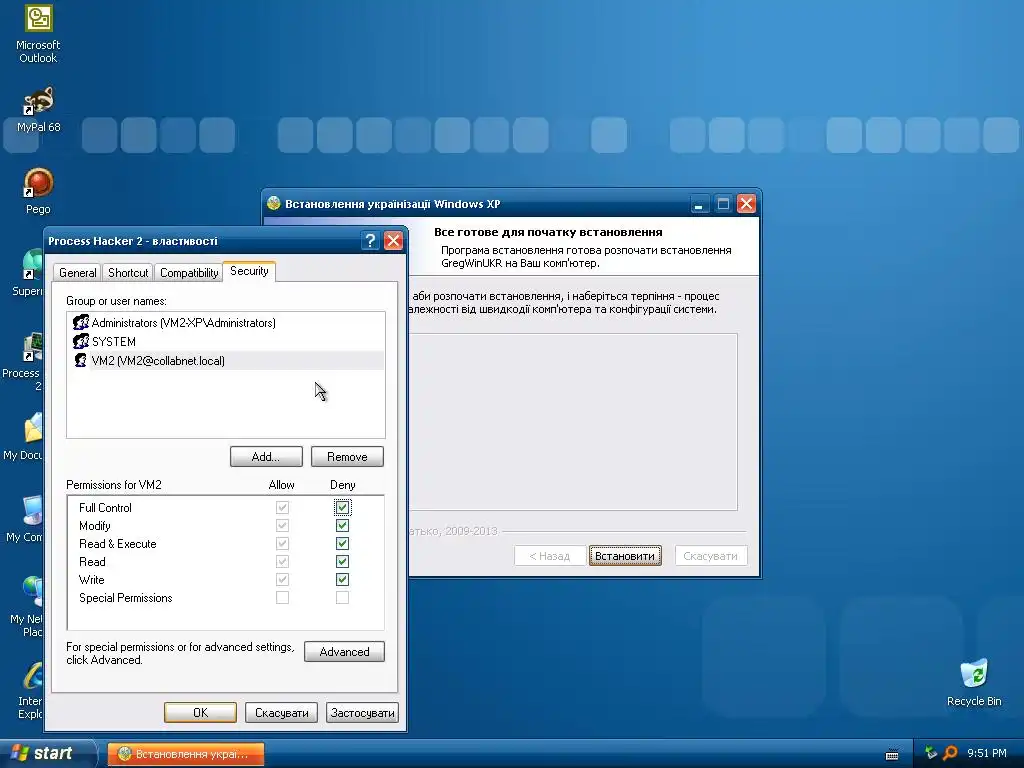Click the help question mark button

pyautogui.click(x=370, y=241)
